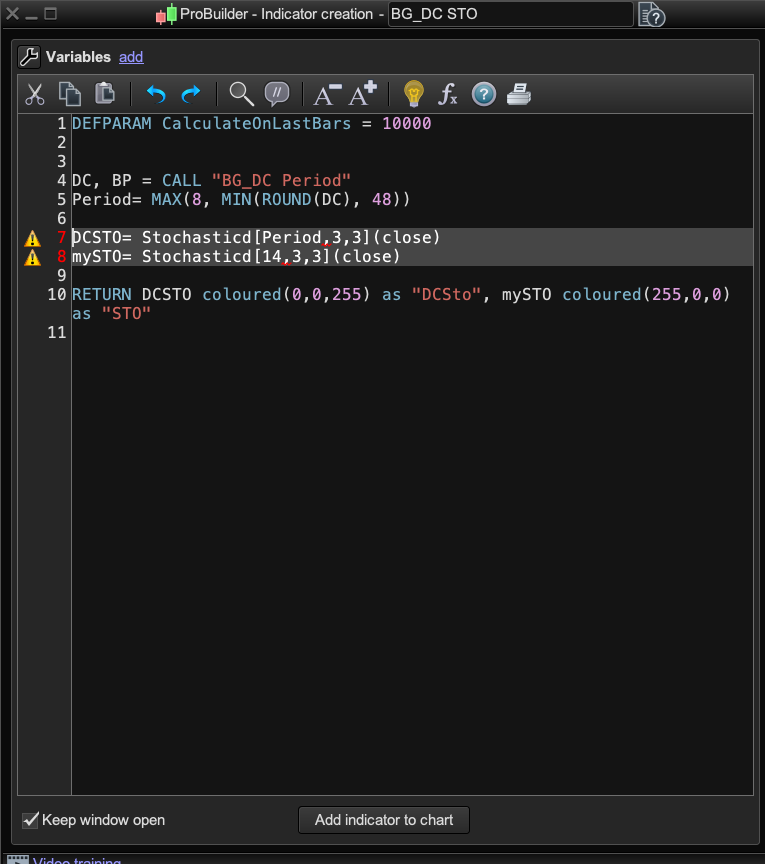This screenshot has width=765, height=864.
Task: Click the light bulb hint icon
Action: coord(413,94)
